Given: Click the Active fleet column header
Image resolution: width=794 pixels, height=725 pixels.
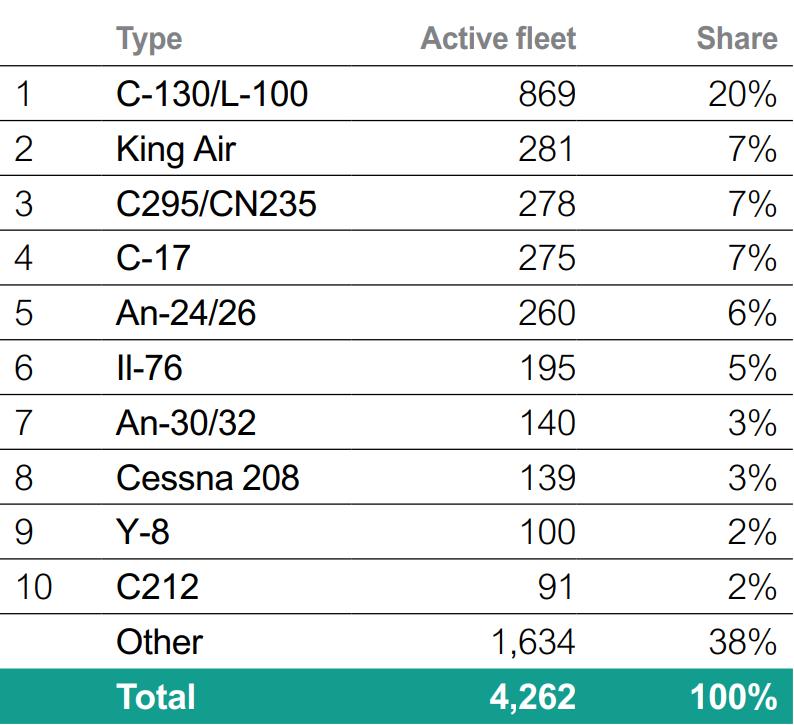Looking at the screenshot, I should click(x=498, y=39).
